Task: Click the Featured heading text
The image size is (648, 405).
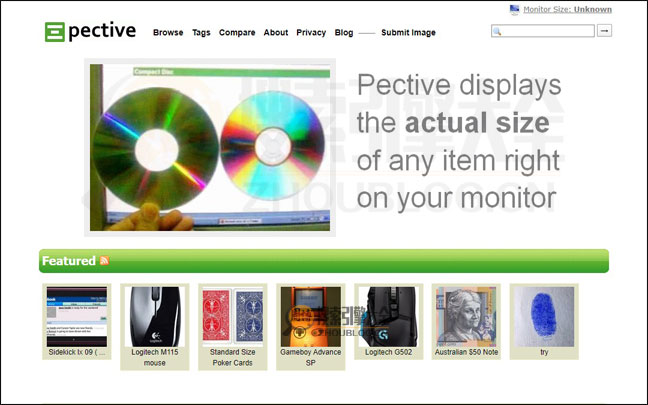Action: pos(69,261)
